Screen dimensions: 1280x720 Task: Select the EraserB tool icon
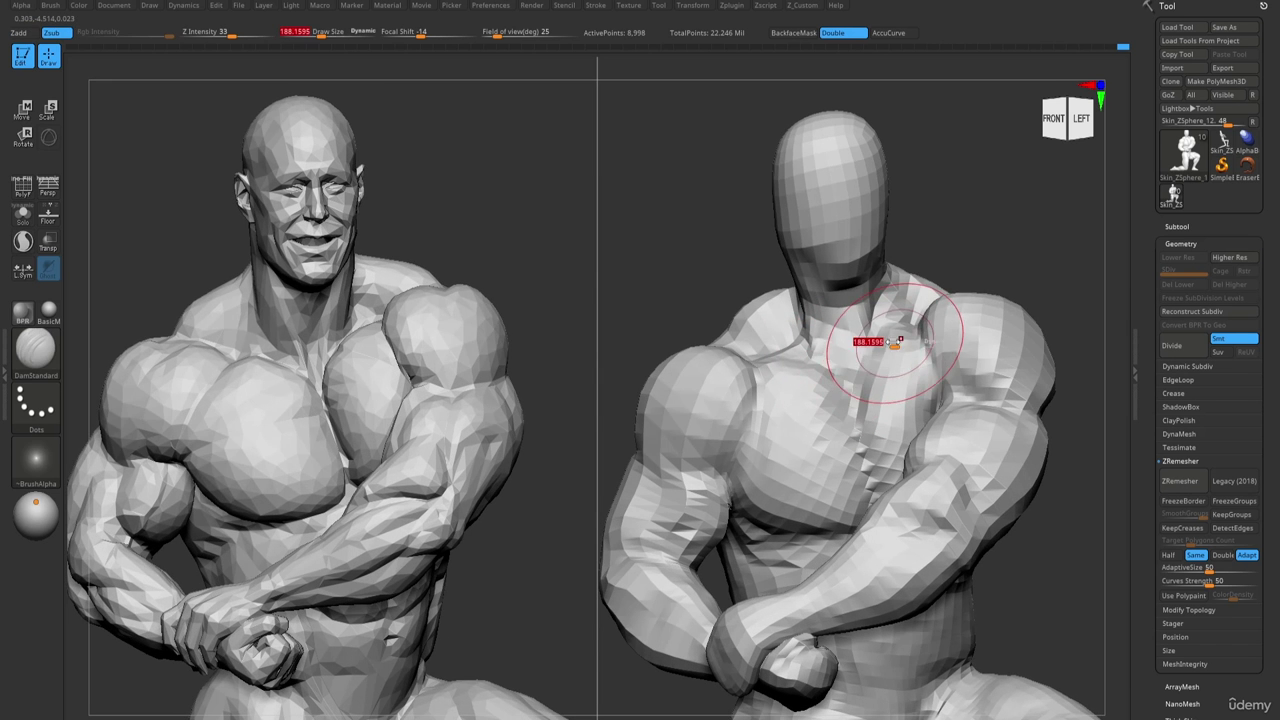click(1247, 169)
